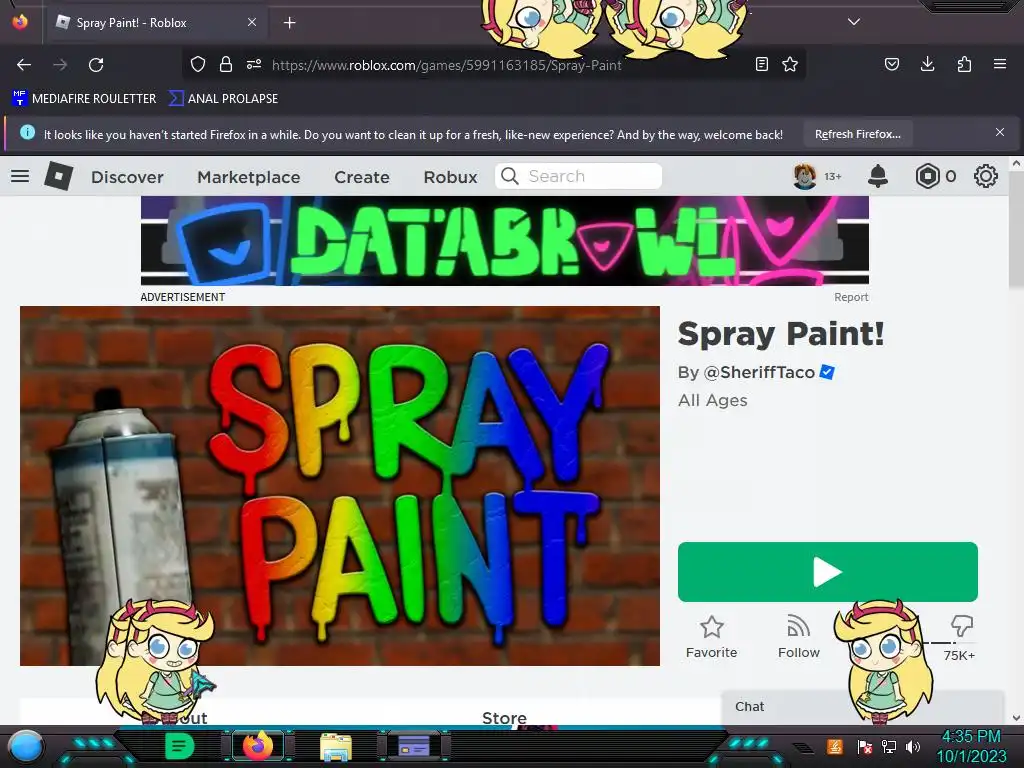The image size is (1024, 768).
Task: Close the Spray Paint! - Roblox tab
Action: [252, 22]
